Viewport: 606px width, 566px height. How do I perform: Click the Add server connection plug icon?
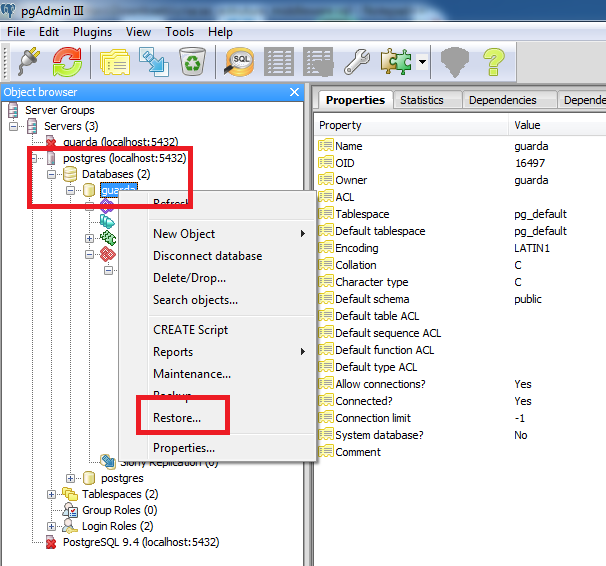pos(29,61)
